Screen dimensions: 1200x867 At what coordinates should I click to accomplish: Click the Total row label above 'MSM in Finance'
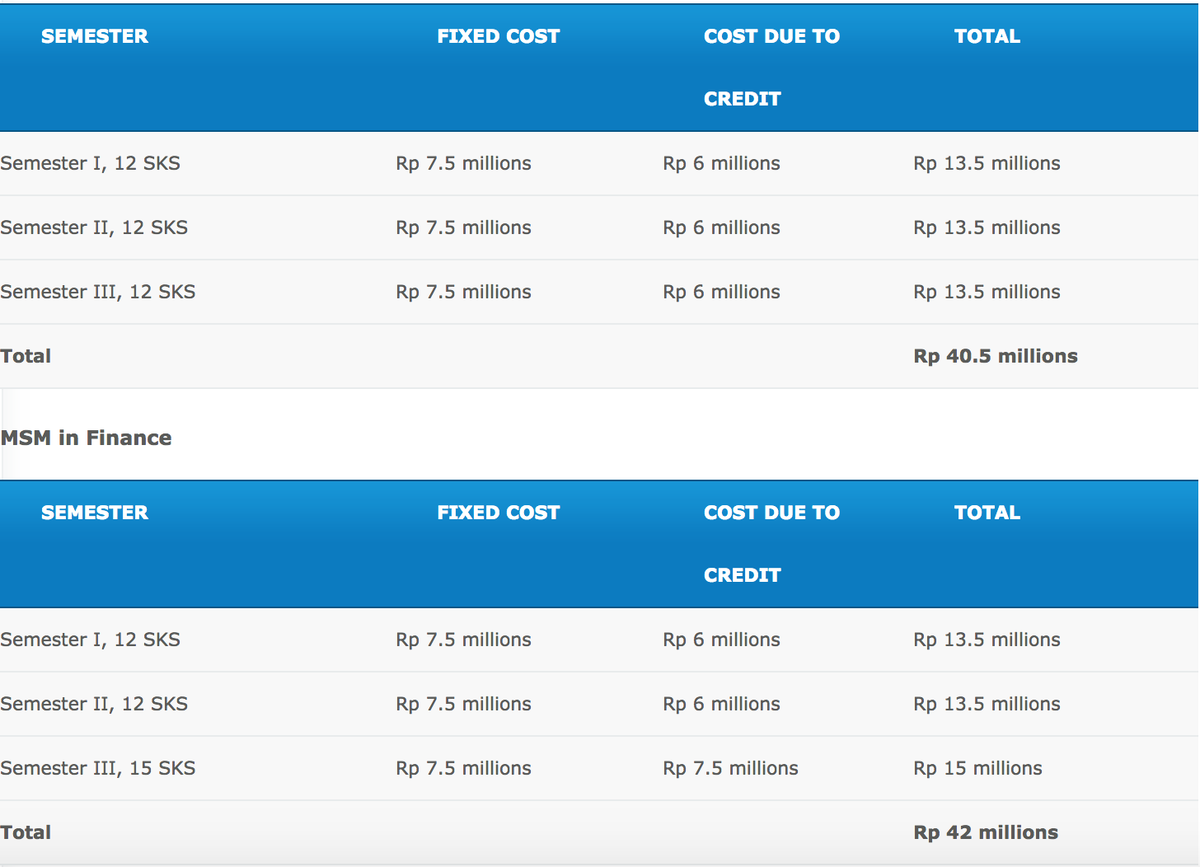(x=25, y=356)
